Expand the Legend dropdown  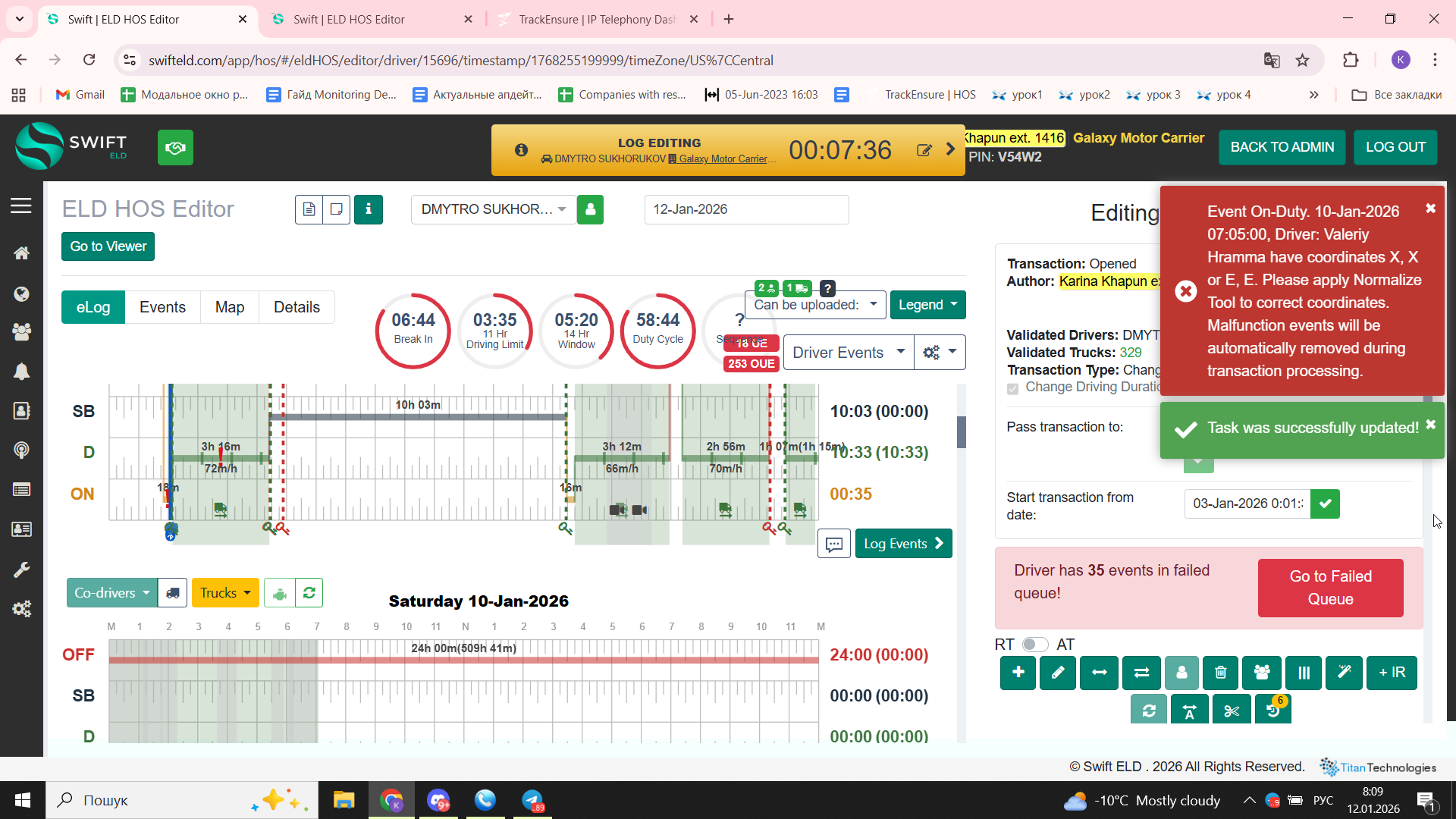[x=927, y=305]
